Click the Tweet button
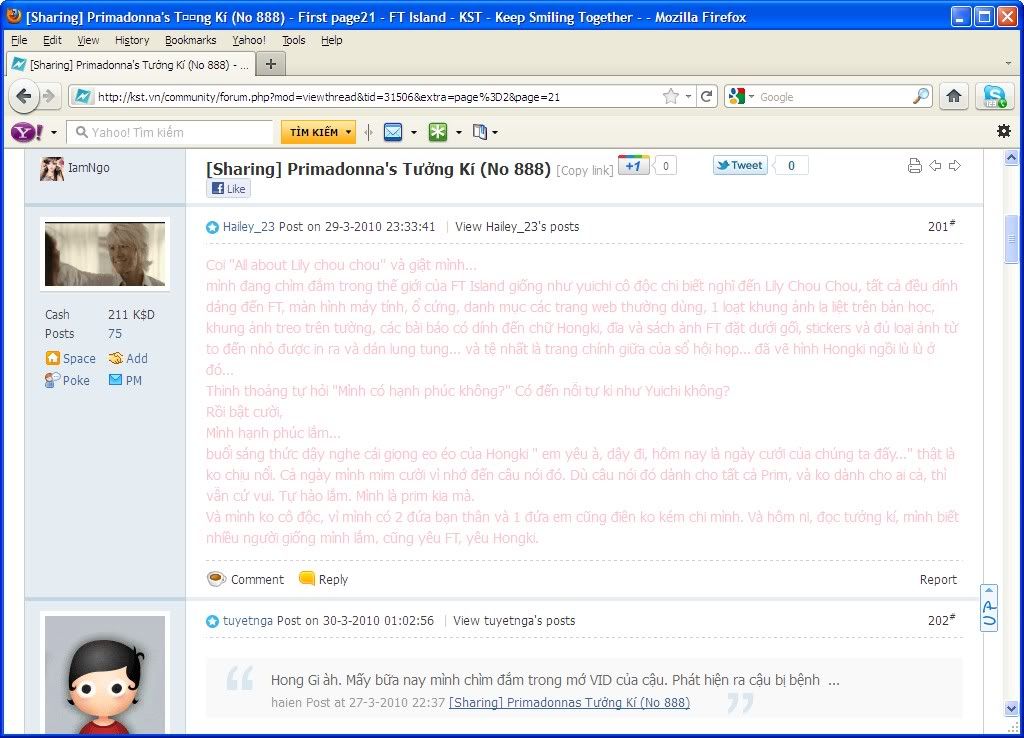The image size is (1024, 738). [x=740, y=165]
